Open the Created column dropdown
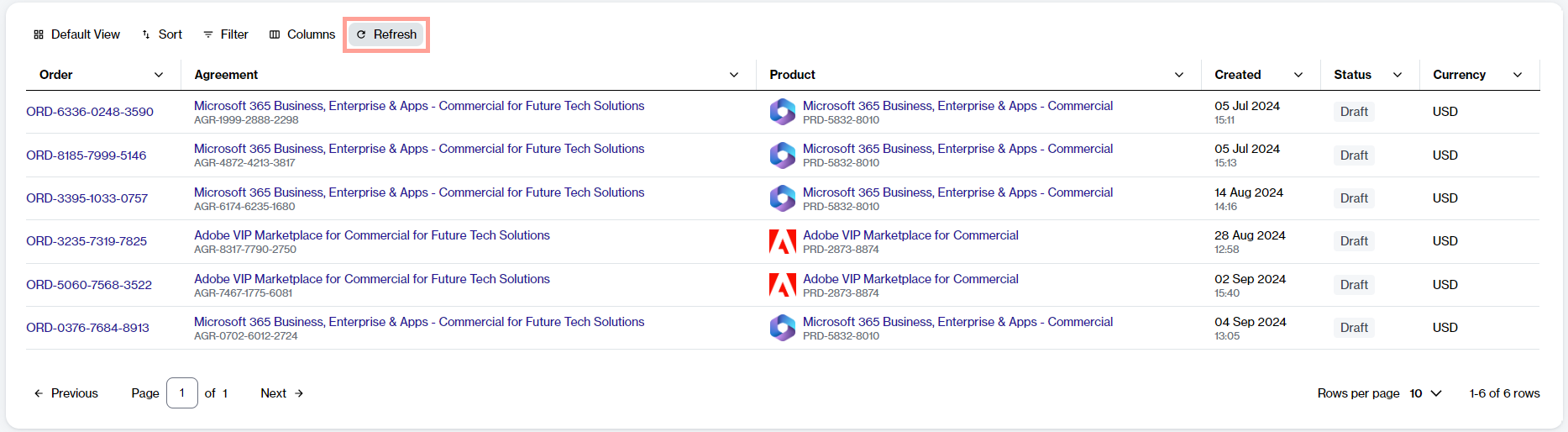Screen dimensions: 1568x432 click(1298, 75)
